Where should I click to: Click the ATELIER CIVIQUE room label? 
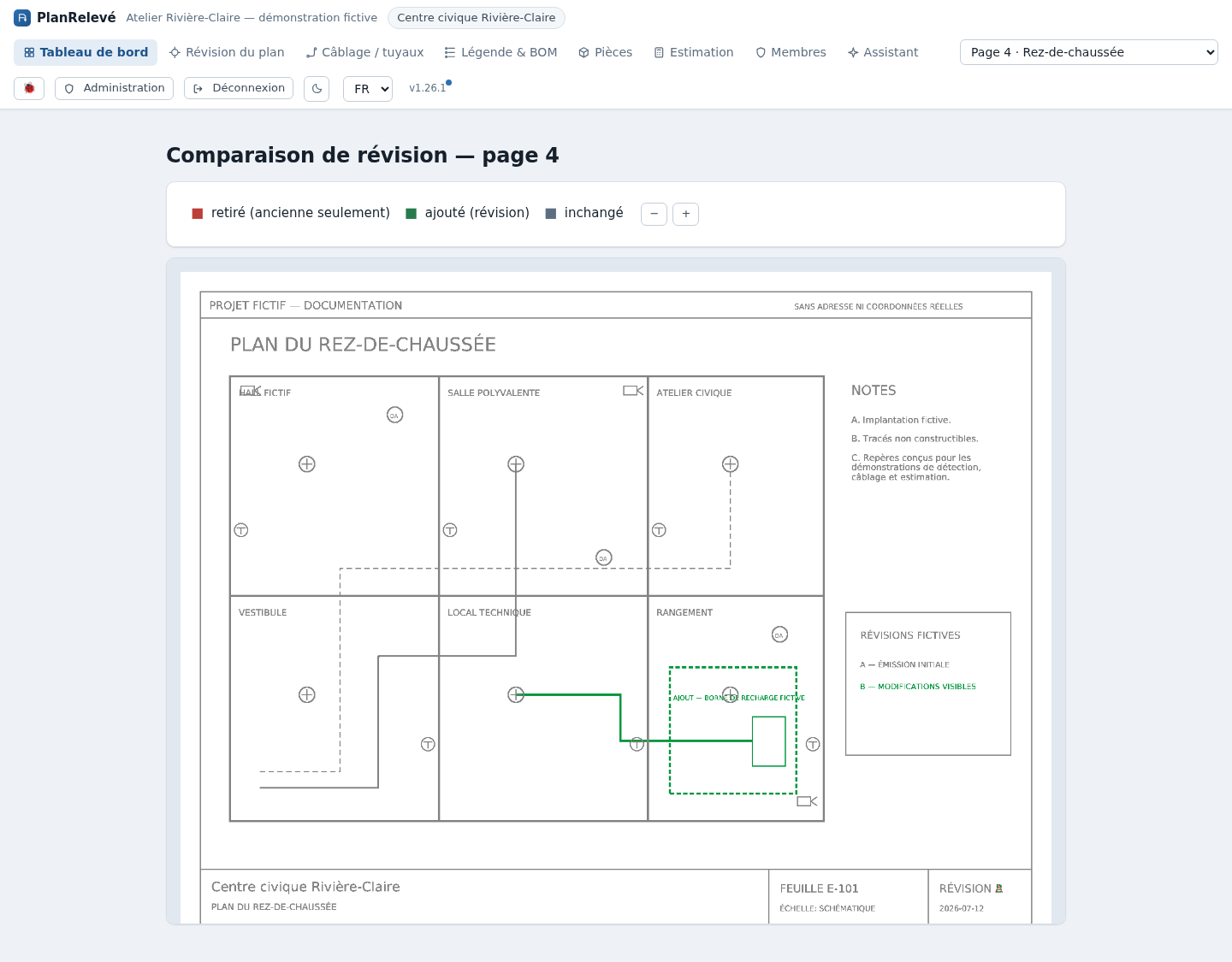[694, 392]
